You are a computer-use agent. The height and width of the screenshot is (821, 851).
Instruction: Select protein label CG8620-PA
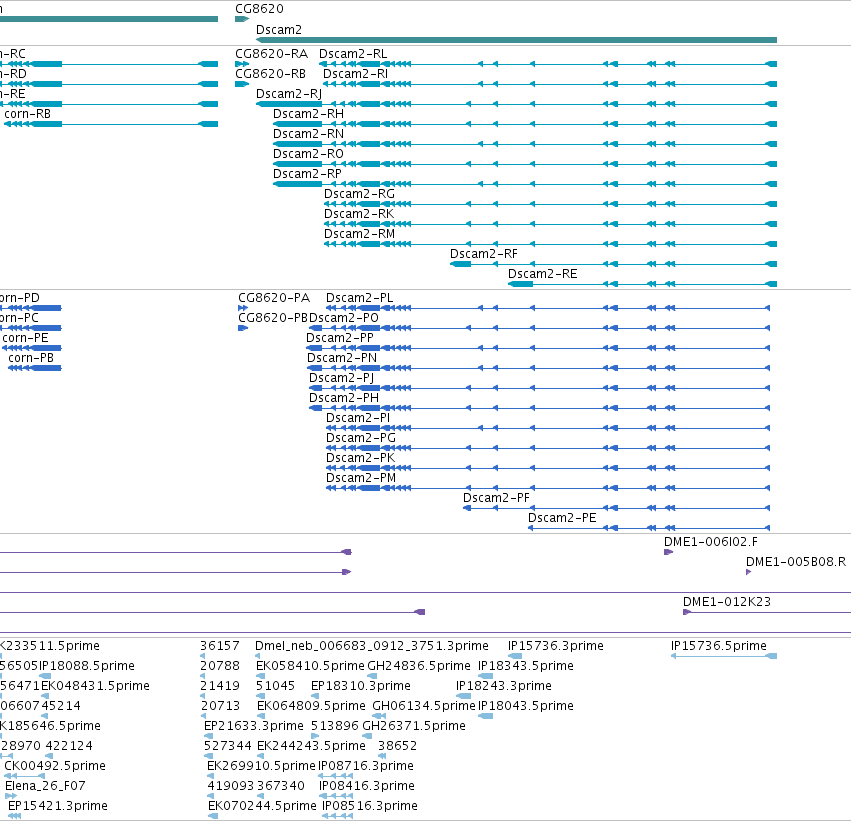click(274, 298)
